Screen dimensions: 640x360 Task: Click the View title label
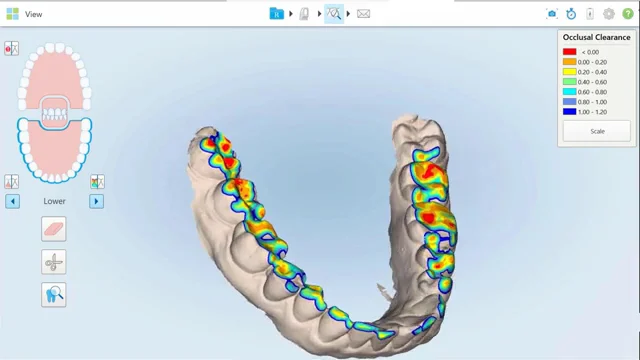tap(33, 14)
